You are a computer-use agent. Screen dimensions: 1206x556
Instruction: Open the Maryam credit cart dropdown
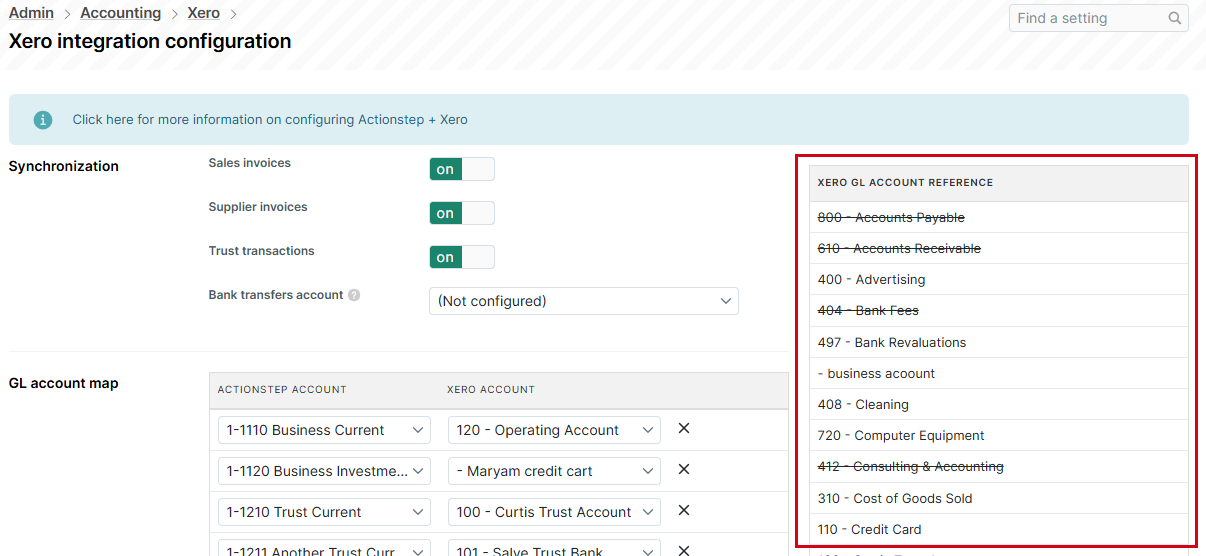click(x=554, y=471)
